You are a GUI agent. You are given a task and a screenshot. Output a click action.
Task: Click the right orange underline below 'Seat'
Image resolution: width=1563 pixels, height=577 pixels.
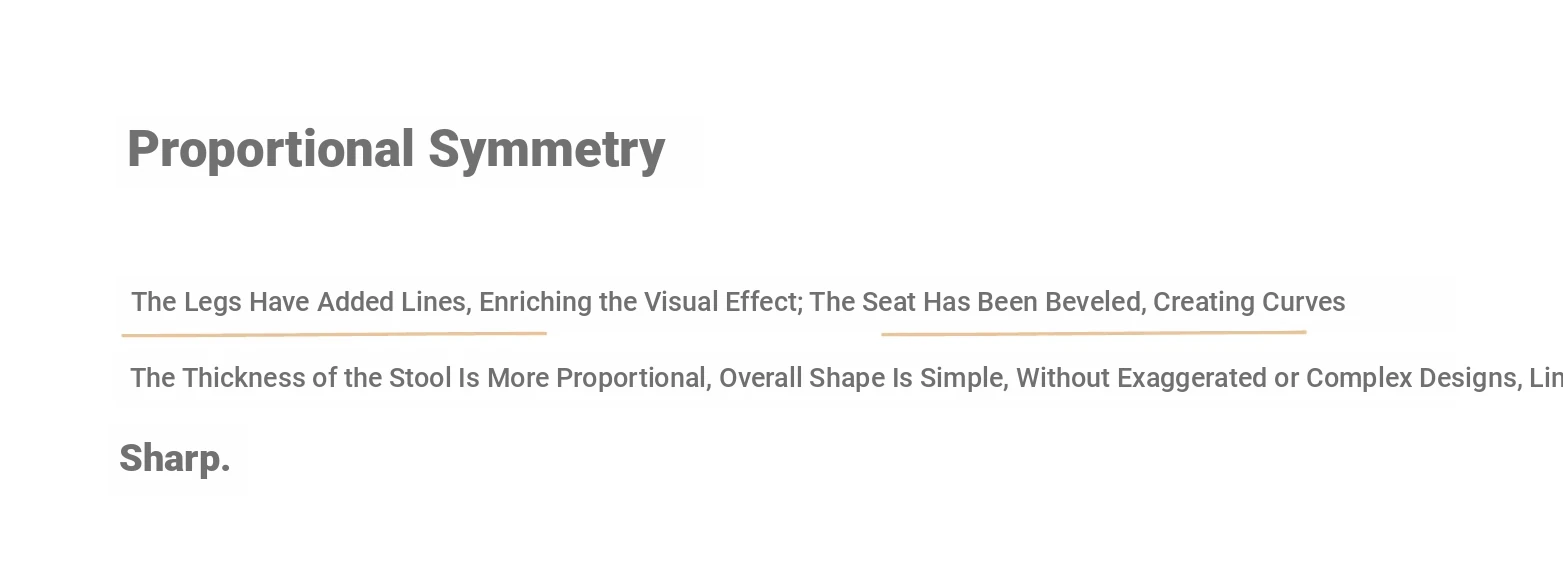coord(1094,333)
